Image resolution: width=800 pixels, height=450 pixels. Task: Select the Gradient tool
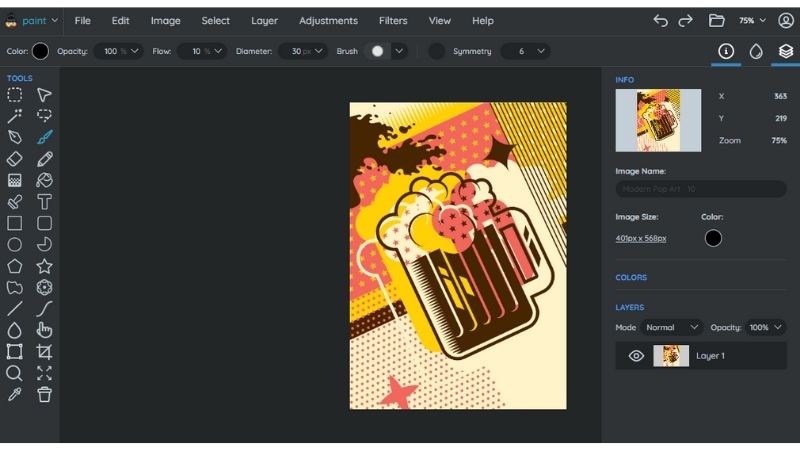[14, 180]
